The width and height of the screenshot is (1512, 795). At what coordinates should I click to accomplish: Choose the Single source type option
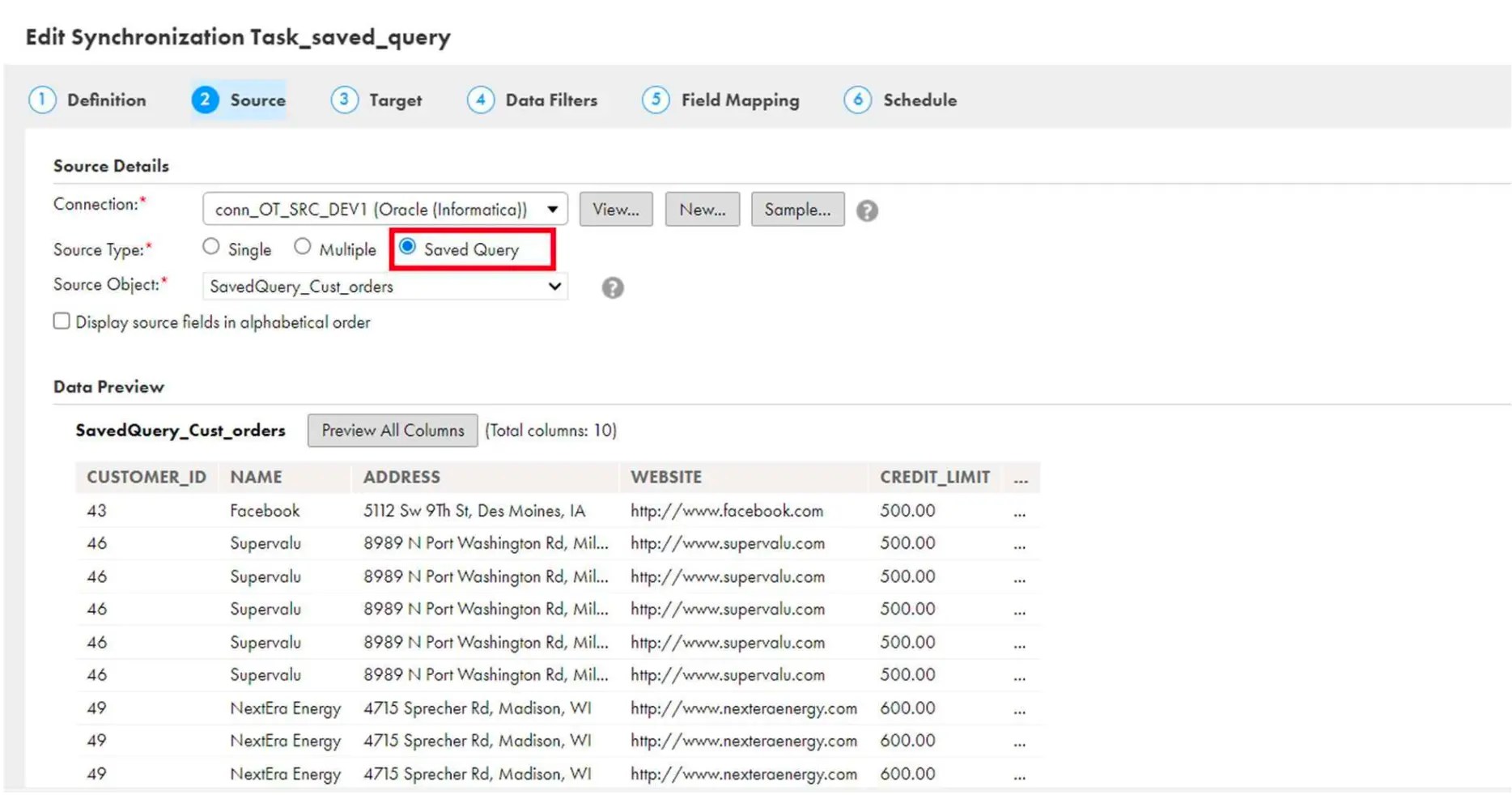pyautogui.click(x=211, y=246)
